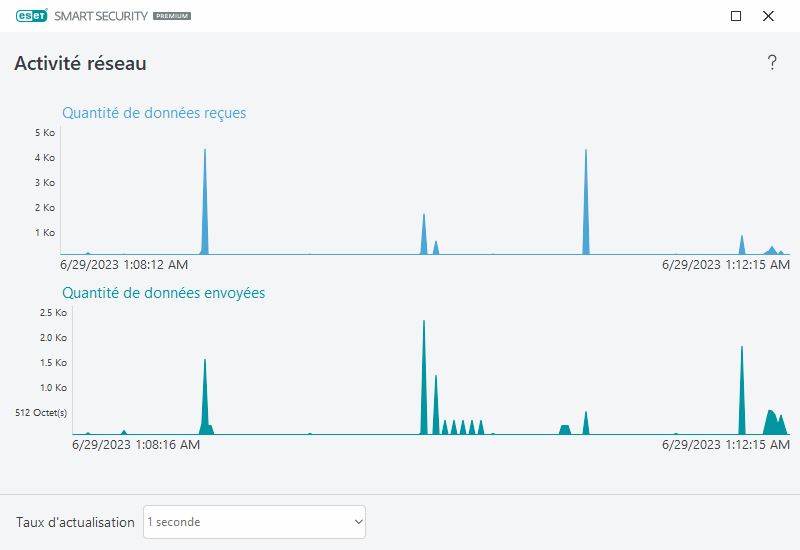Select the Quantité de données envoyées title
This screenshot has height=550, width=800.
163,293
